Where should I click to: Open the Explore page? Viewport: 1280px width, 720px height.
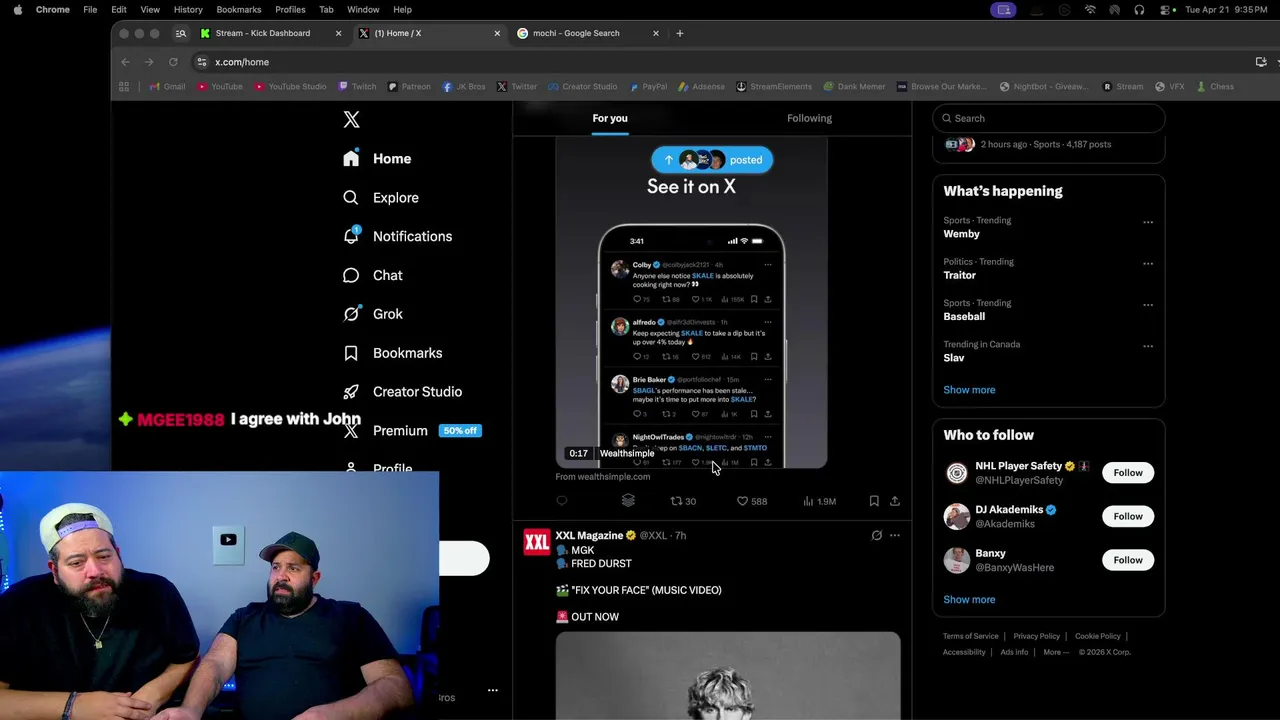380,198
